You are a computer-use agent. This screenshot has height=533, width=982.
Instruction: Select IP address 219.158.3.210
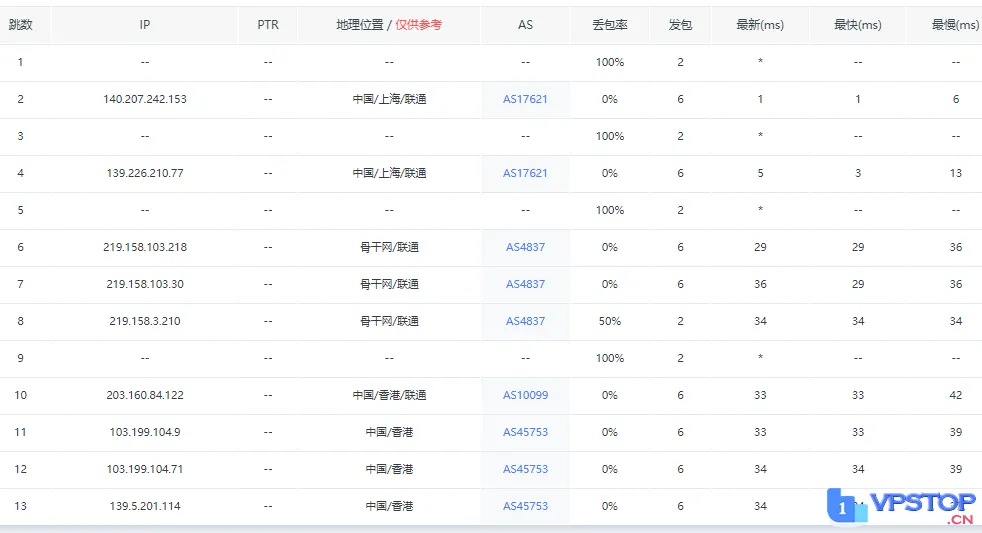(145, 321)
